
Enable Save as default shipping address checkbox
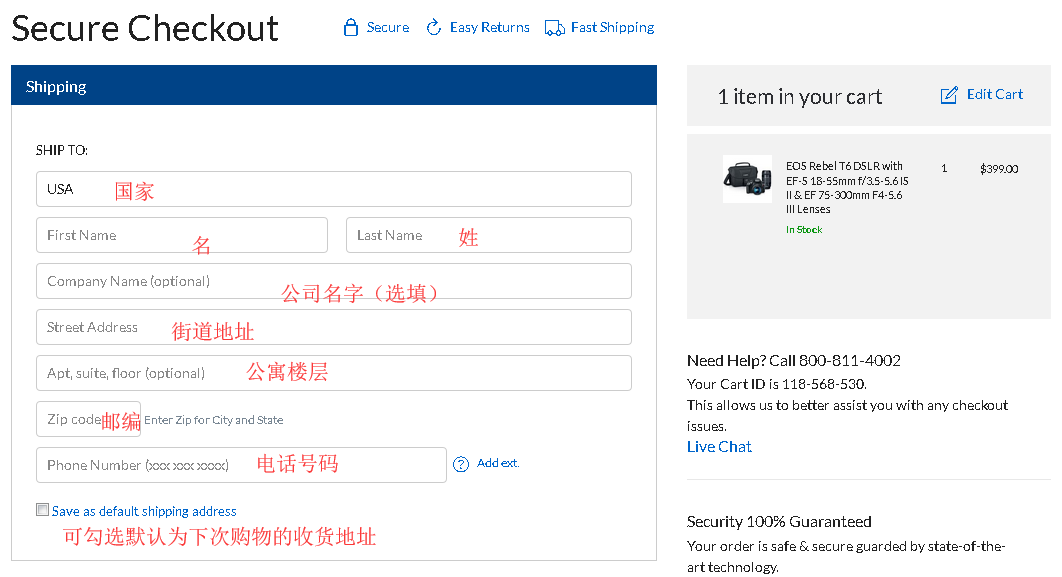(42, 510)
